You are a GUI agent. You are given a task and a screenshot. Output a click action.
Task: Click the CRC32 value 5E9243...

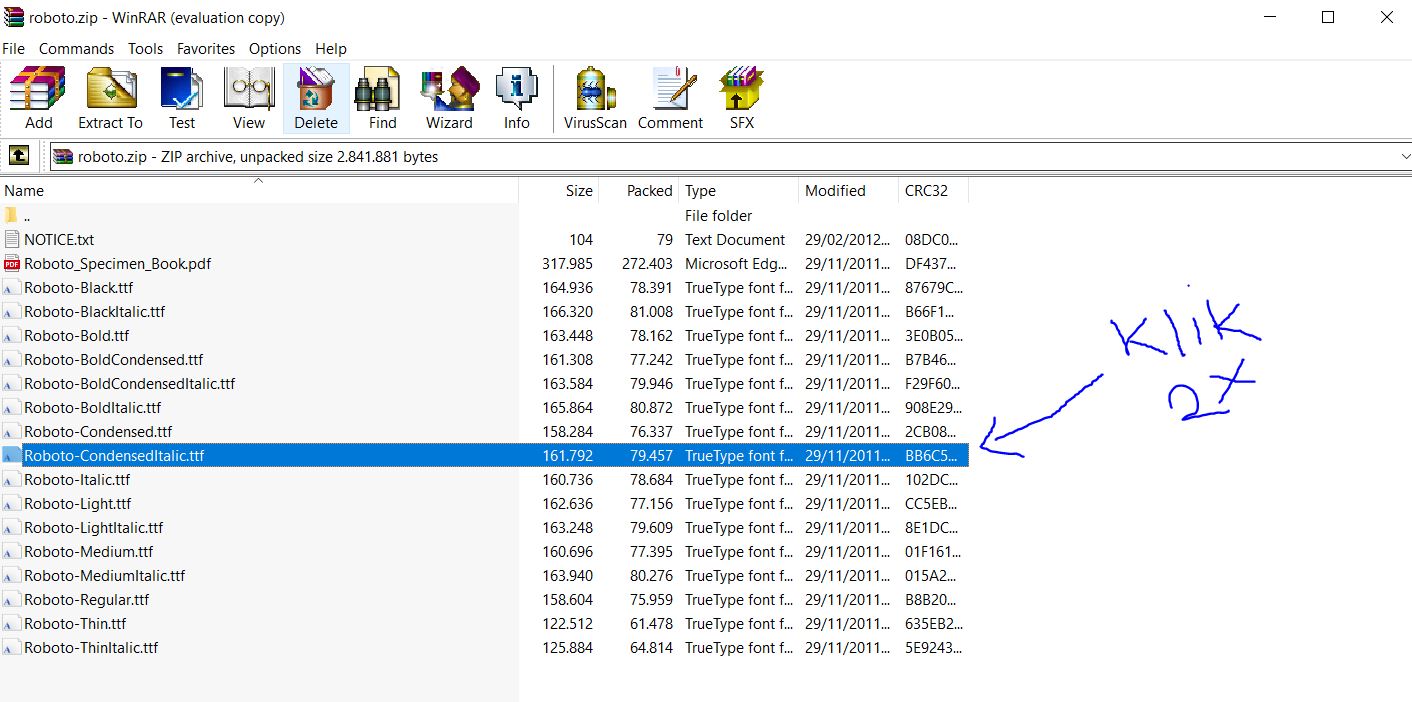(933, 648)
